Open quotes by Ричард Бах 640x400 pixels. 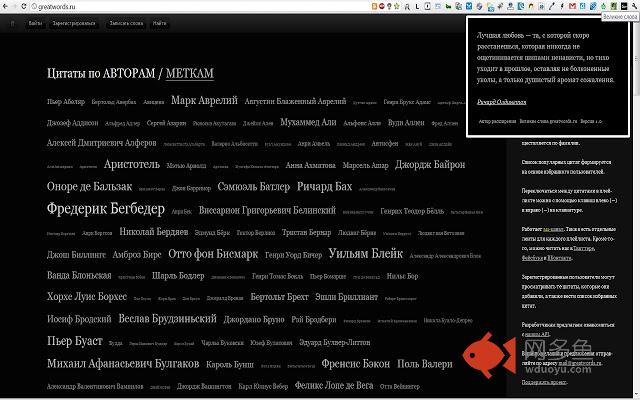pyautogui.click(x=324, y=187)
